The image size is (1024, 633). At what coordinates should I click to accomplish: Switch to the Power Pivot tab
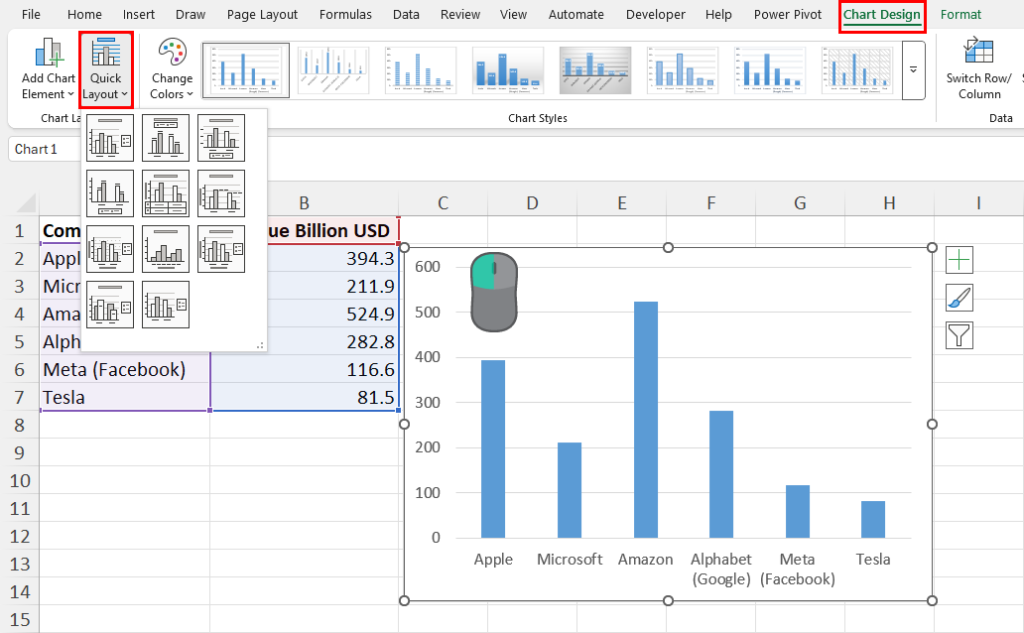pos(788,14)
